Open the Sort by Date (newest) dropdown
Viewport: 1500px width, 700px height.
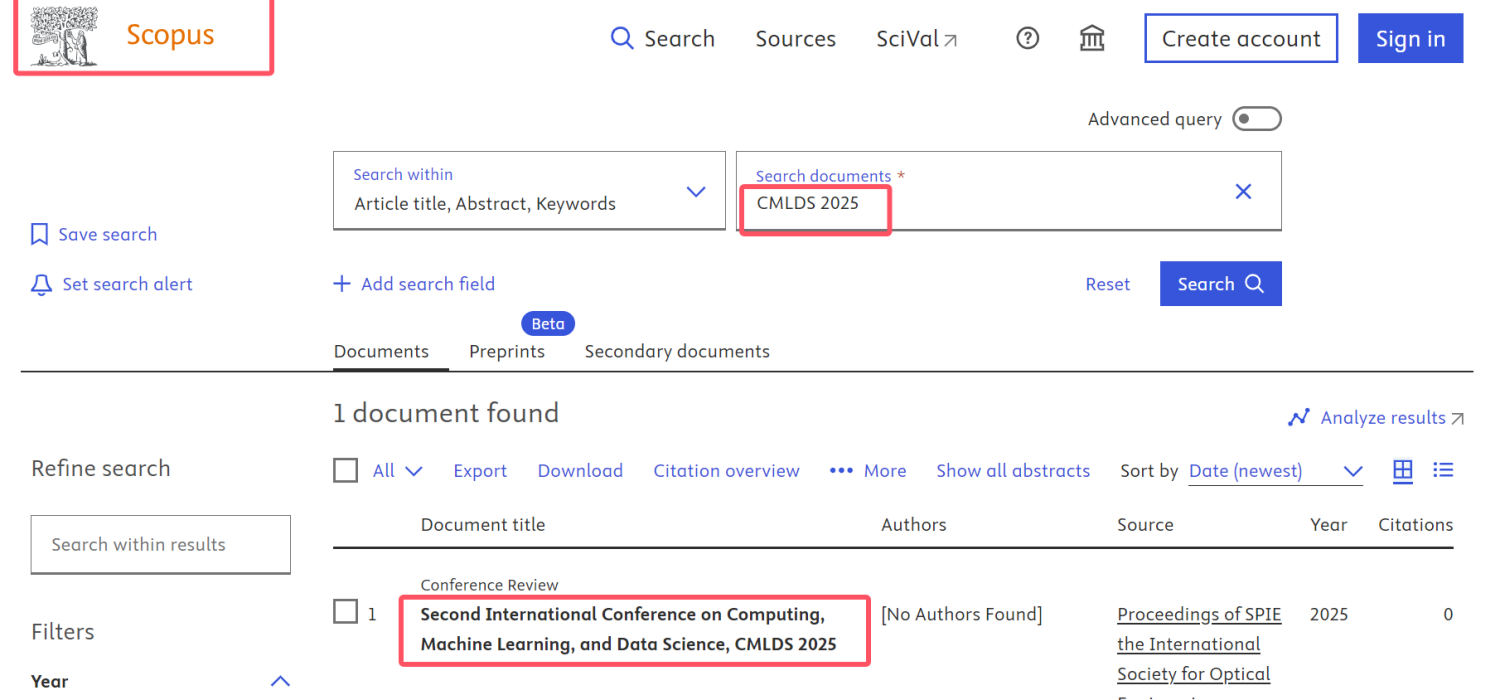point(1275,471)
